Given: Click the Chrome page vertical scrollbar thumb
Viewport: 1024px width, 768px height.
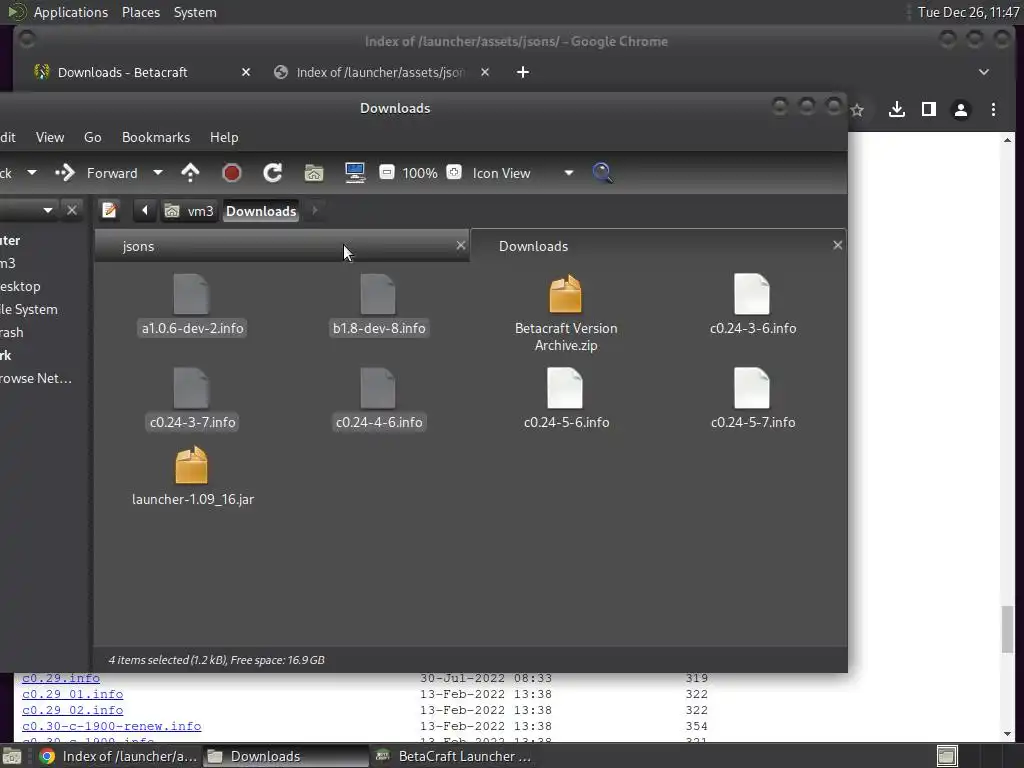Looking at the screenshot, I should 1008,629.
